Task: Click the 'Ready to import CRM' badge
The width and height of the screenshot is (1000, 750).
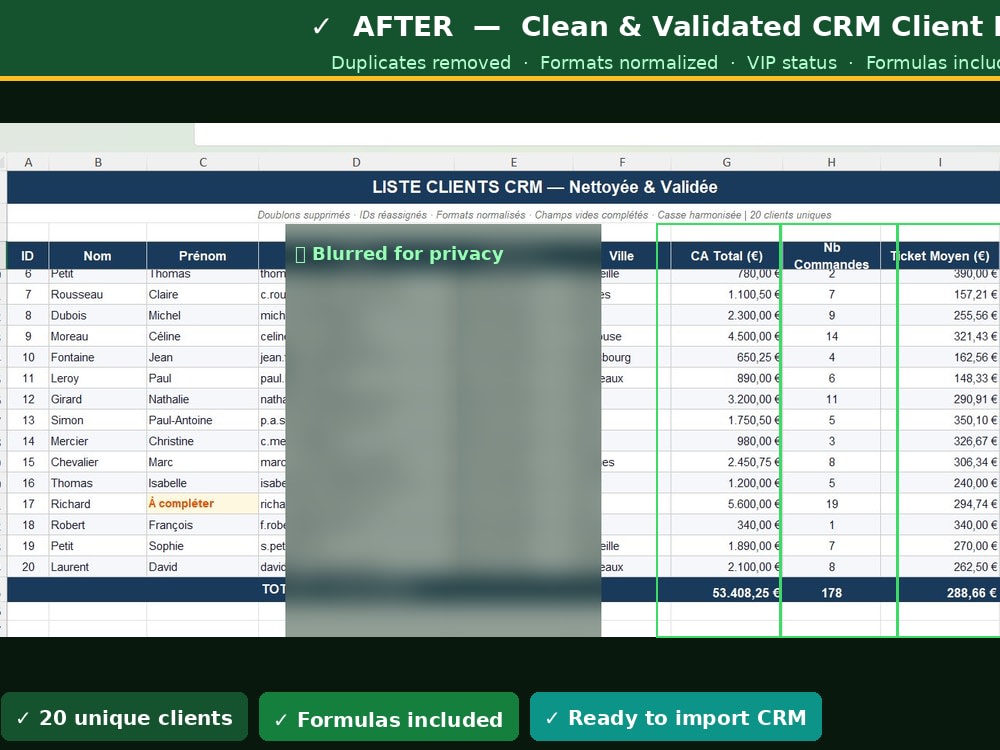Action: point(676,717)
